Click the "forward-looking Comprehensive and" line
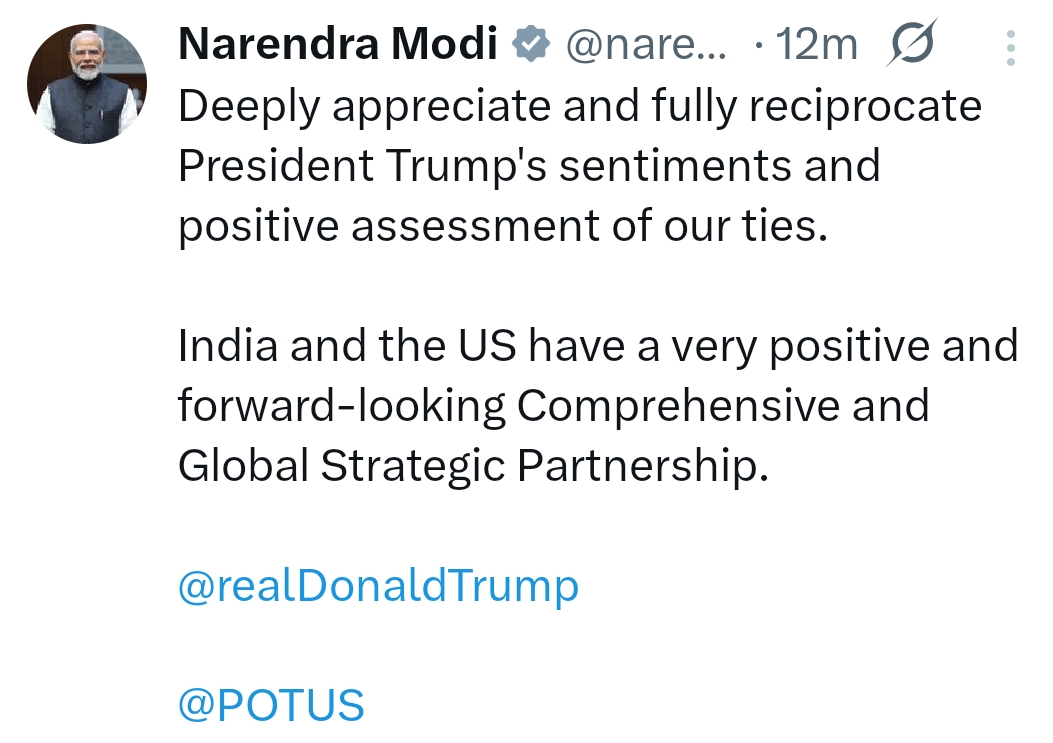The width and height of the screenshot is (1053, 743). [x=553, y=406]
